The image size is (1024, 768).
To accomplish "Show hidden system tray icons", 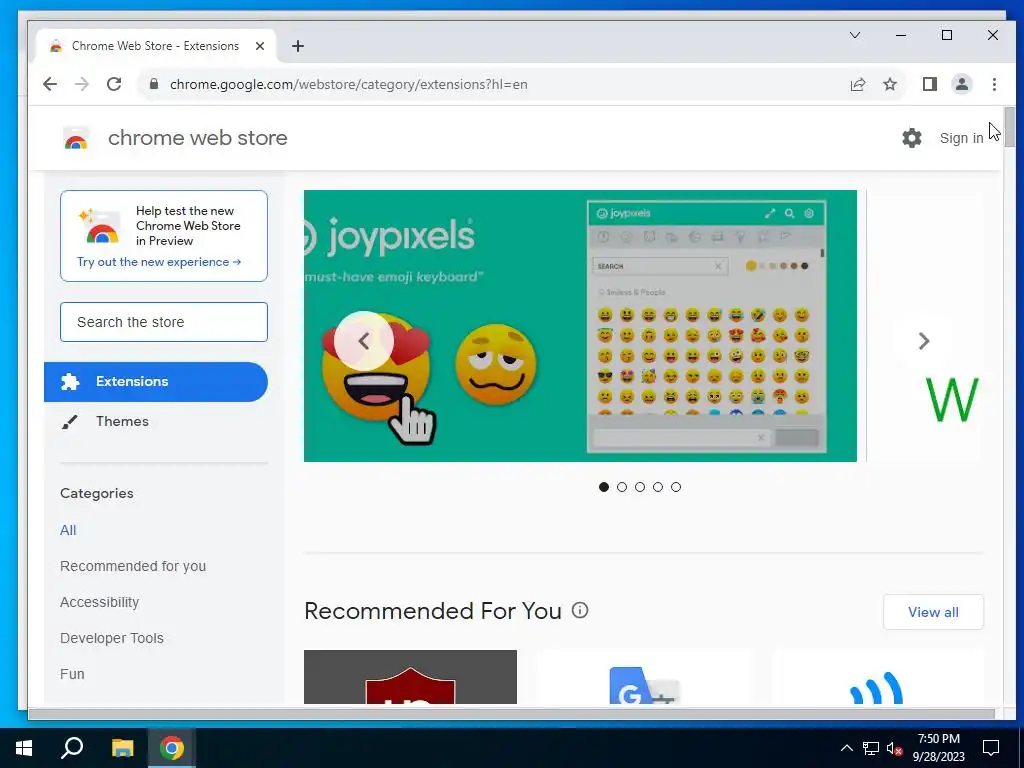I will pos(846,748).
